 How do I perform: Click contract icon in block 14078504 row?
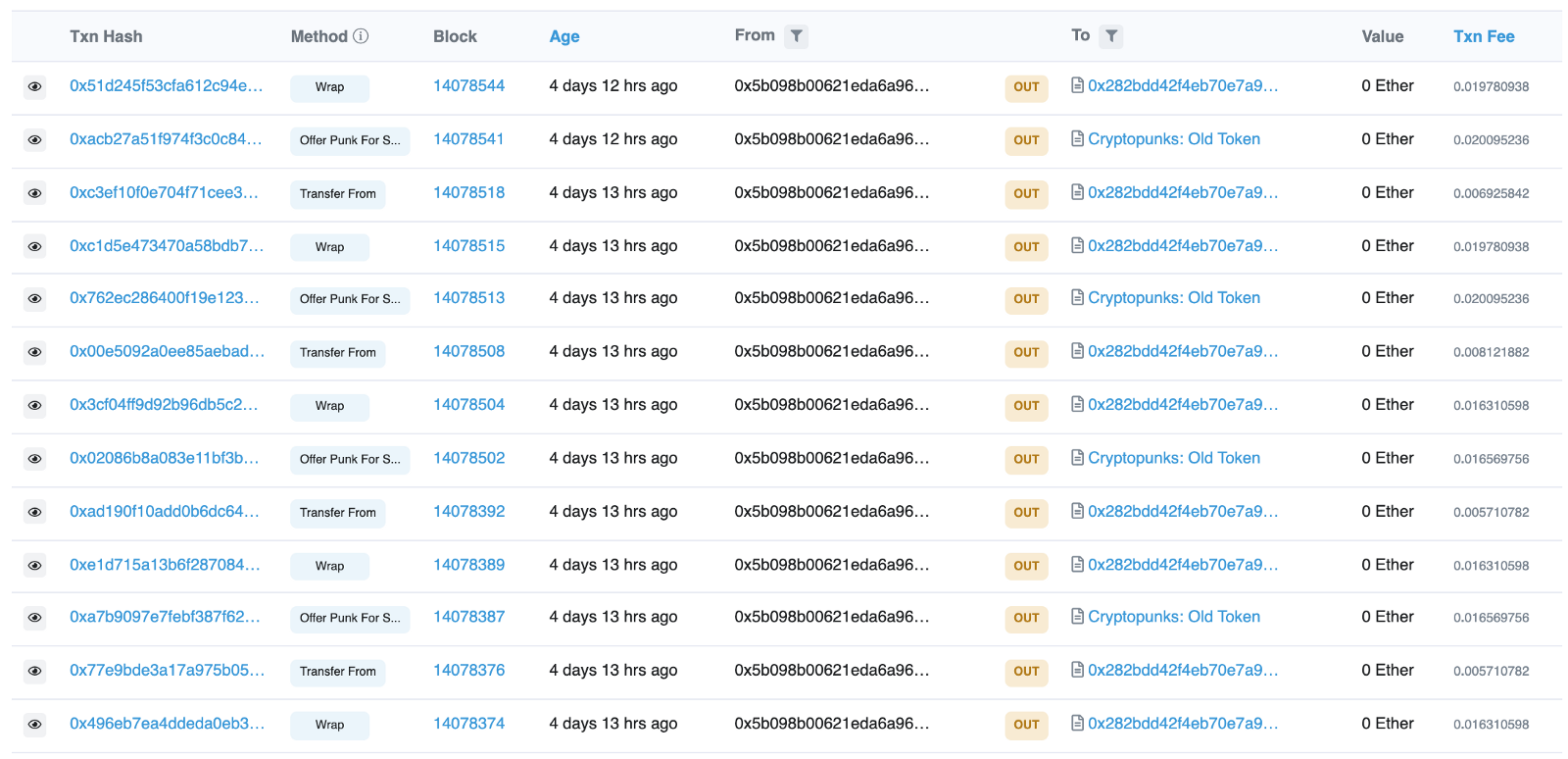pos(1077,404)
